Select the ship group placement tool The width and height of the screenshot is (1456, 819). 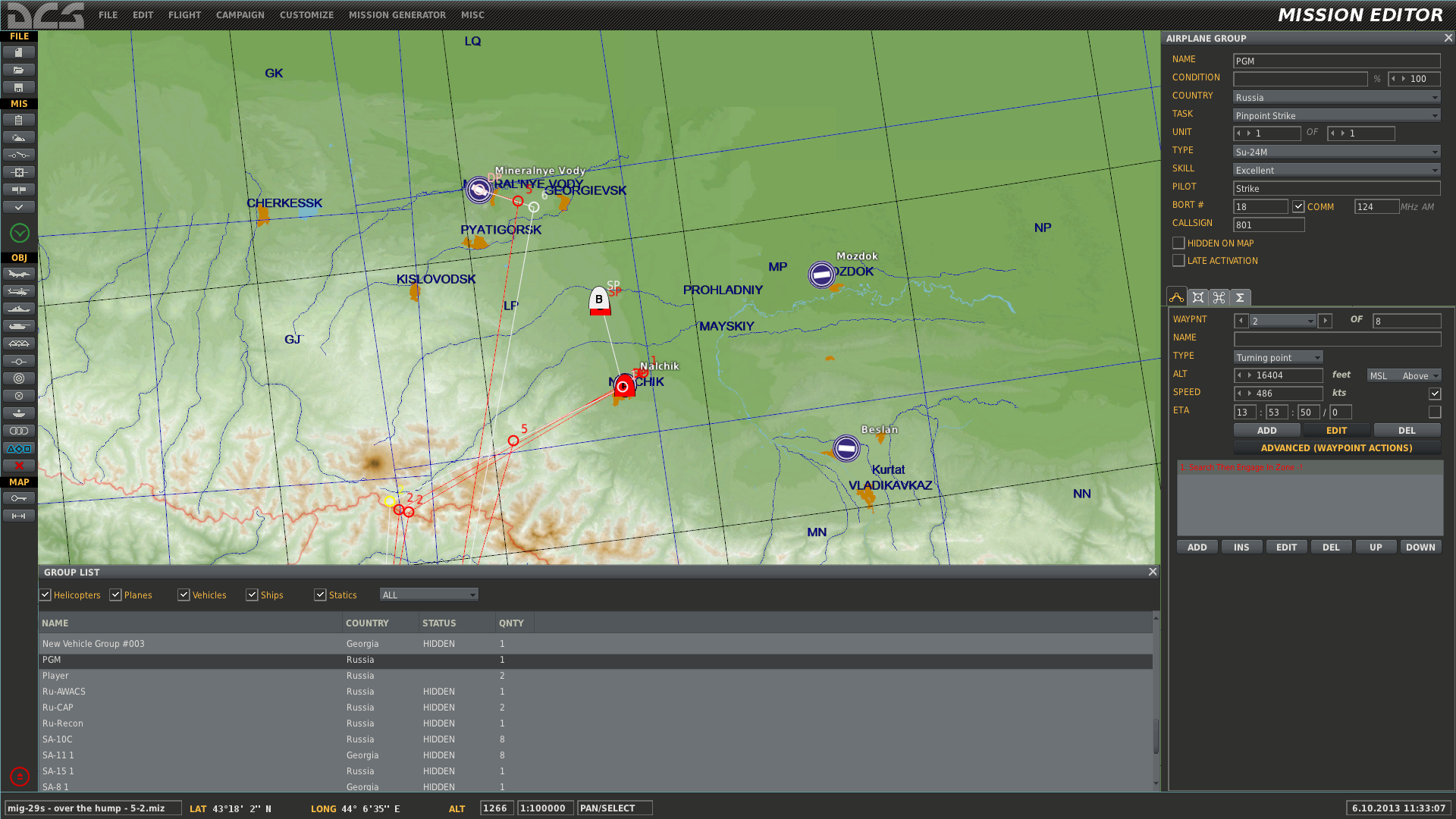19,309
